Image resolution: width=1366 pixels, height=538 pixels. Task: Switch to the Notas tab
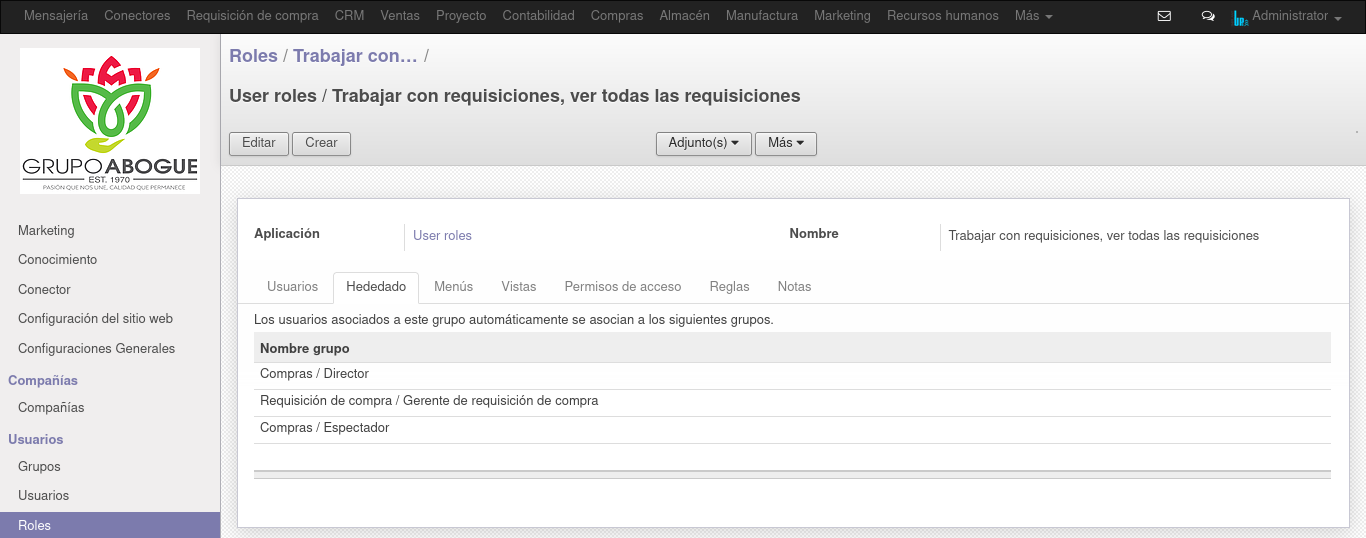(x=794, y=287)
